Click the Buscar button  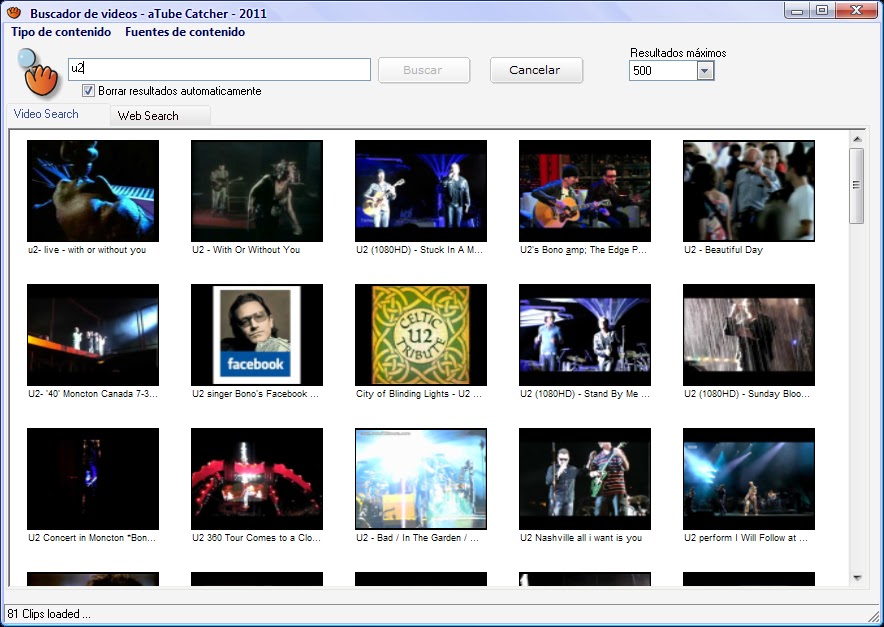[x=423, y=70]
